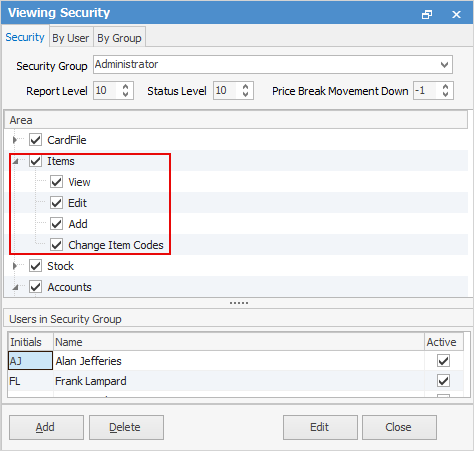Viewport: 474px width, 451px height.
Task: Decrease Report Level with down arrow
Action: (x=125, y=94)
